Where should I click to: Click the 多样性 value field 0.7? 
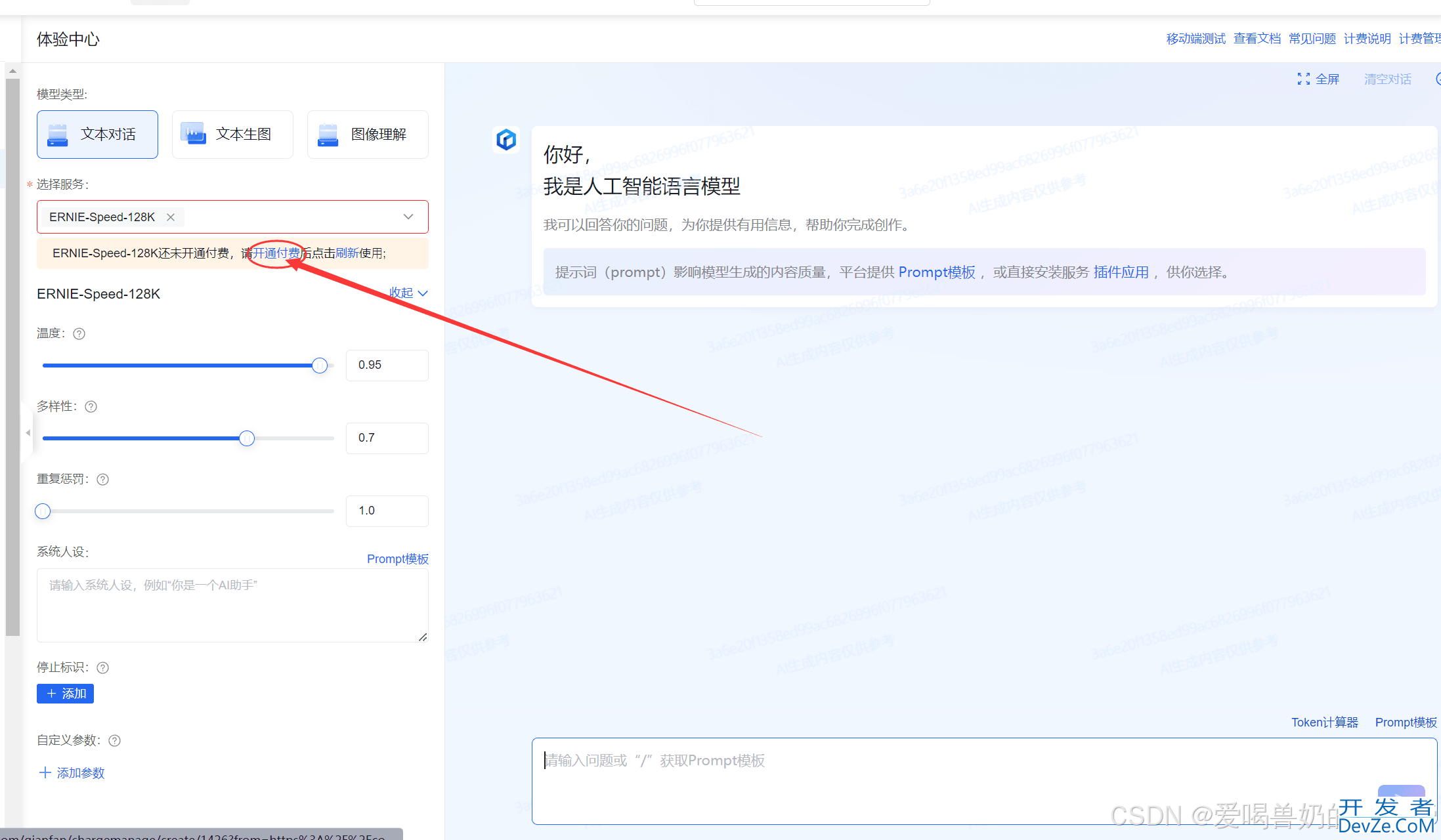click(x=387, y=438)
